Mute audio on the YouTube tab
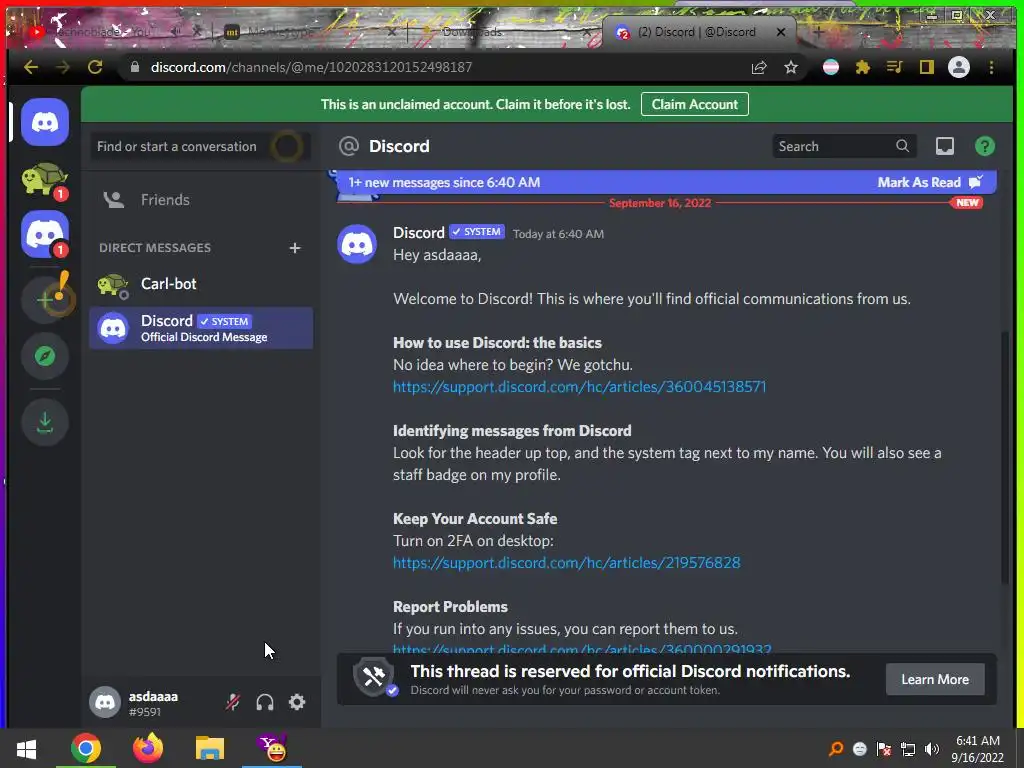1024x768 pixels. pos(176,31)
